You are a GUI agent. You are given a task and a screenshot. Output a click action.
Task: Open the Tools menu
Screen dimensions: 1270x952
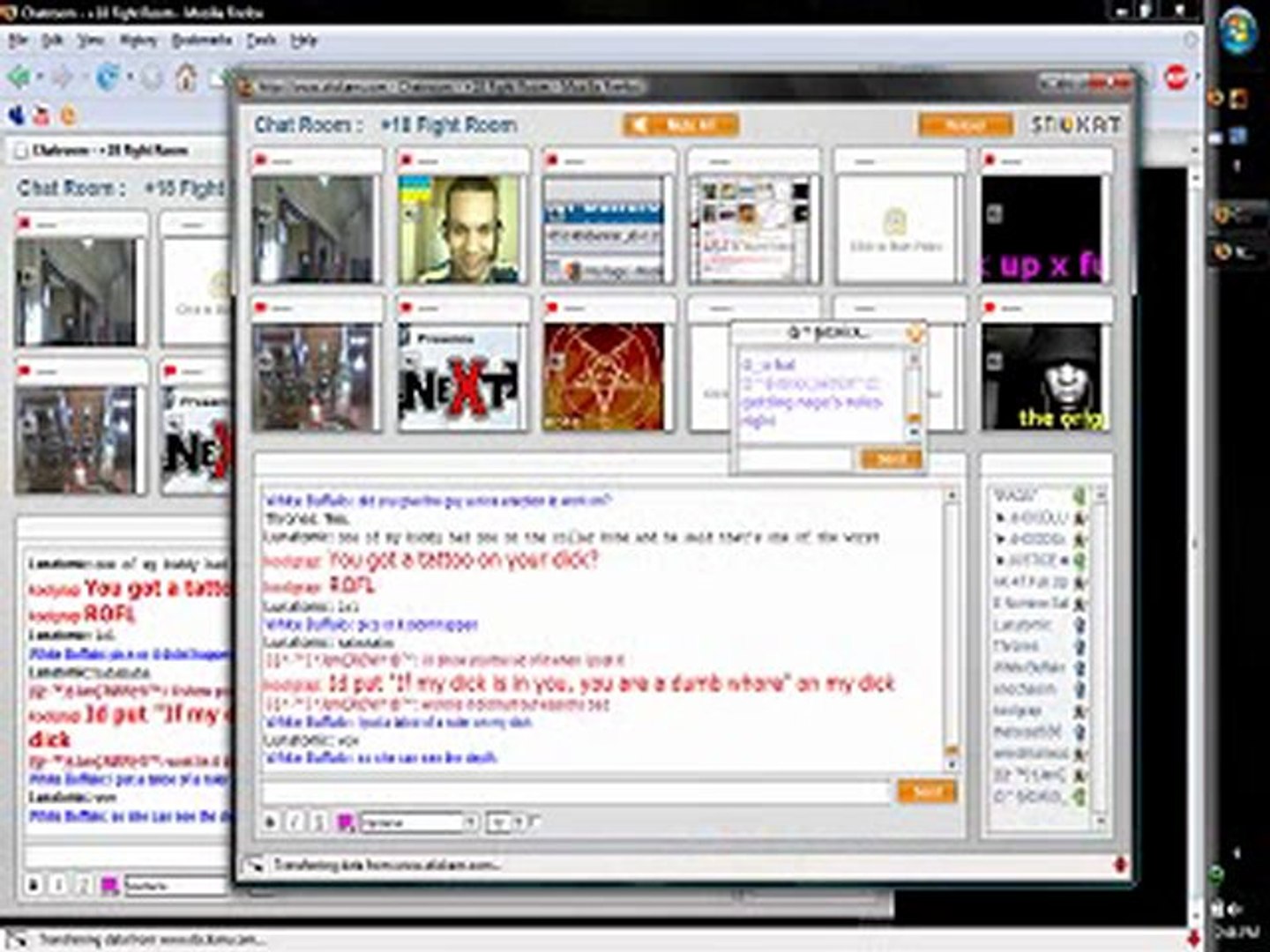(261, 41)
